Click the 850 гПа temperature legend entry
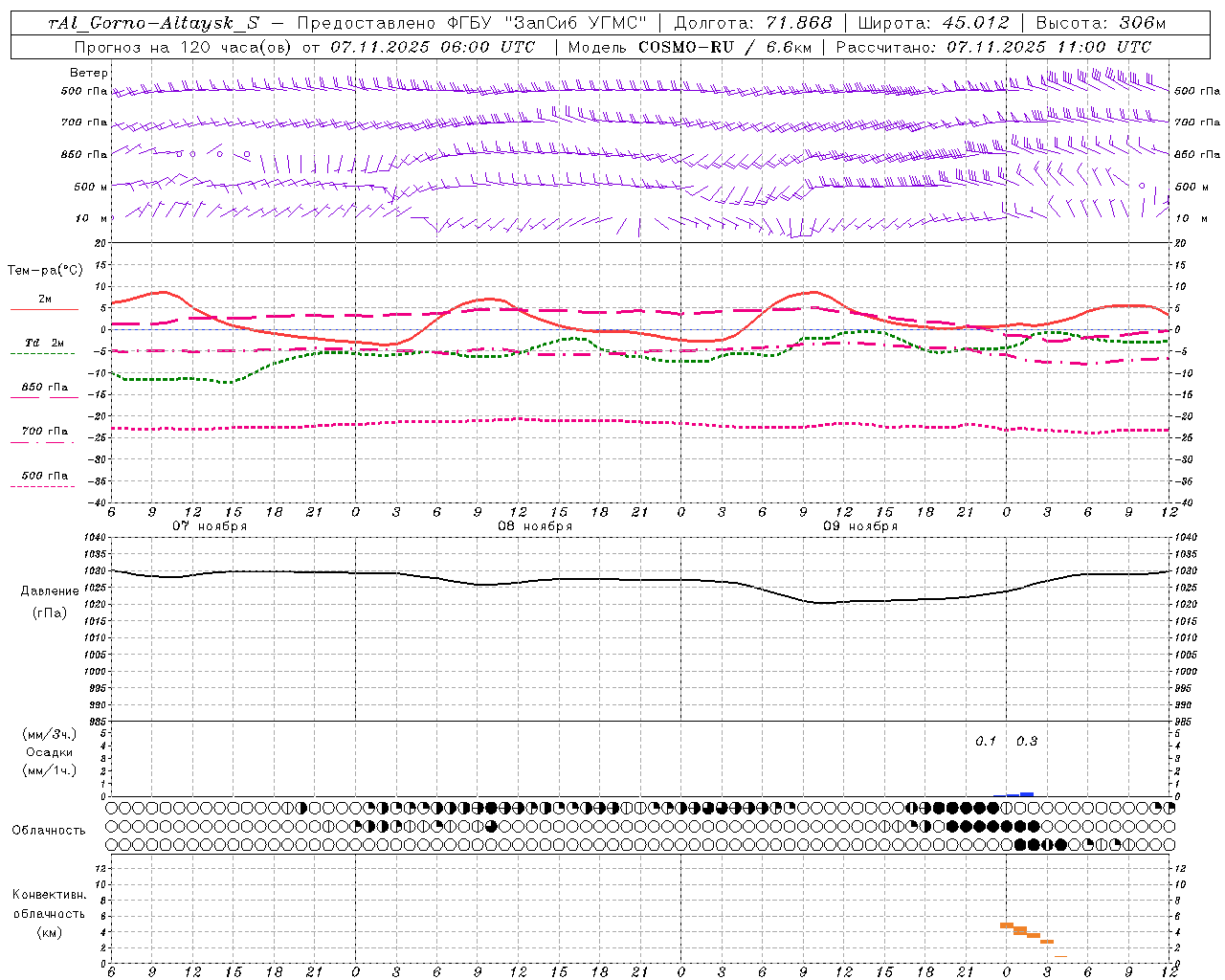Image resolution: width=1225 pixels, height=980 pixels. tap(45, 387)
